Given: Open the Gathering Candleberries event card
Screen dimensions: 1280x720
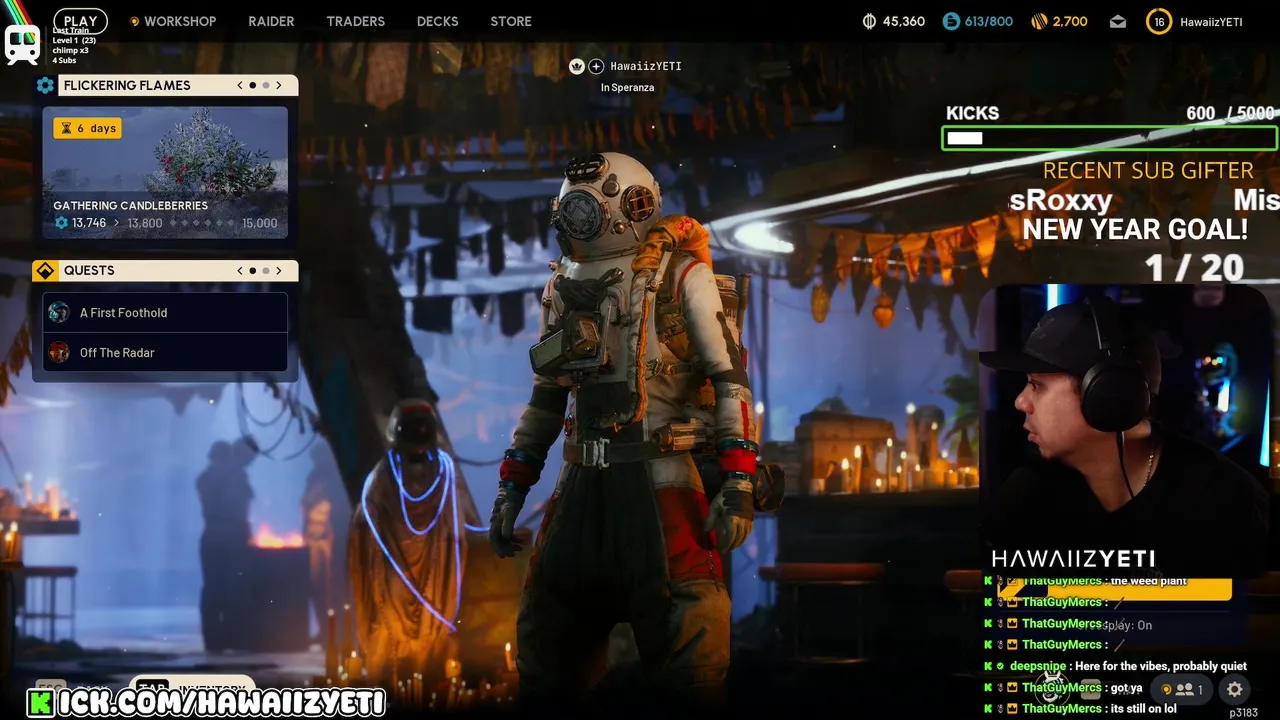Looking at the screenshot, I should point(165,172).
